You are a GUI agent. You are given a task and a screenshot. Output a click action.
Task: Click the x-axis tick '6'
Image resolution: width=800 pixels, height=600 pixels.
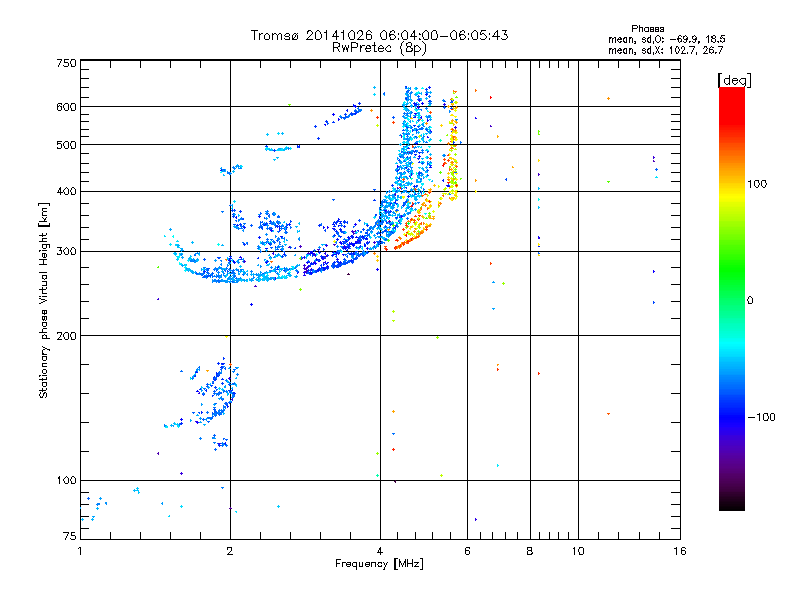click(467, 551)
